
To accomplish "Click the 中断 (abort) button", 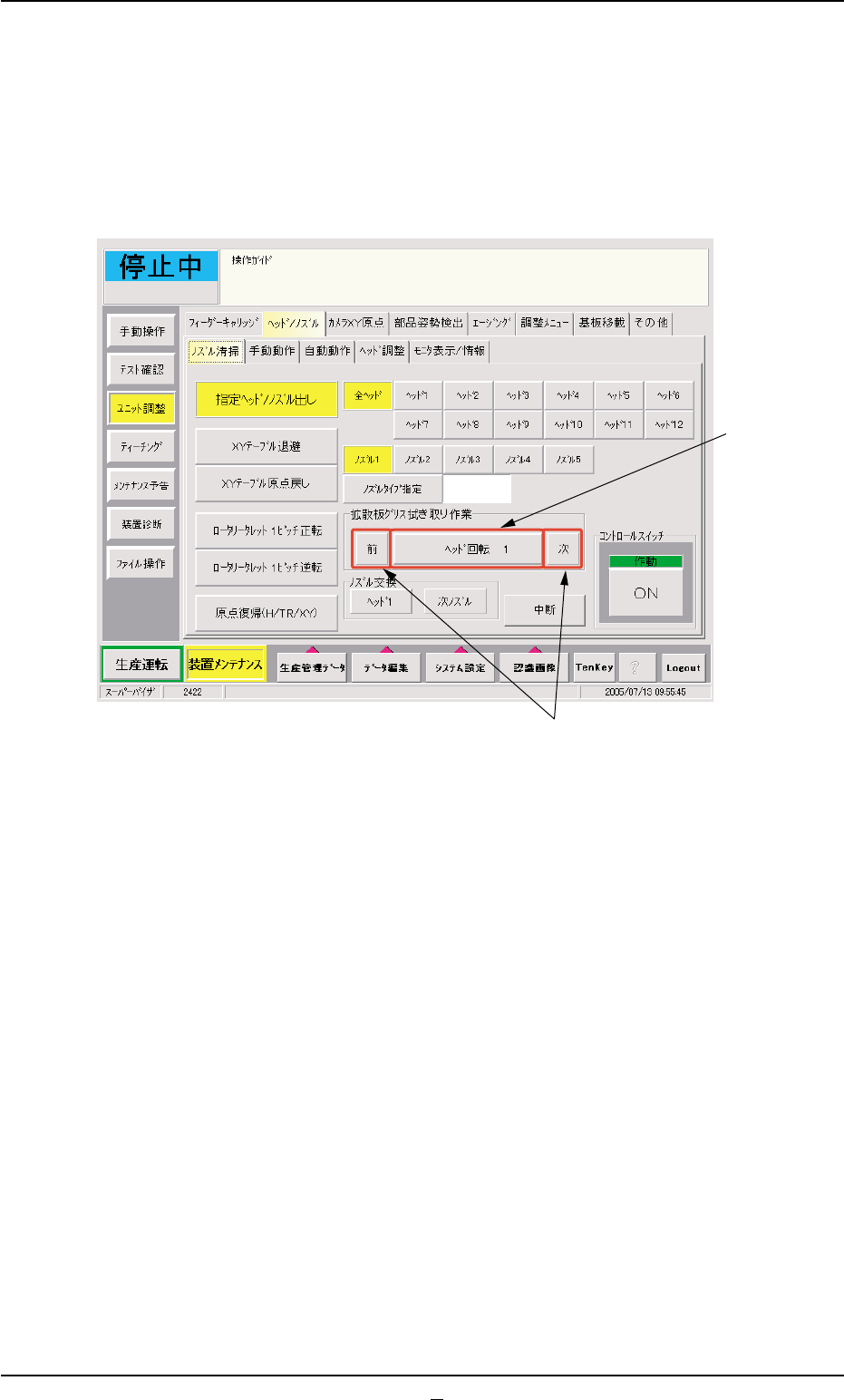I will (x=545, y=609).
